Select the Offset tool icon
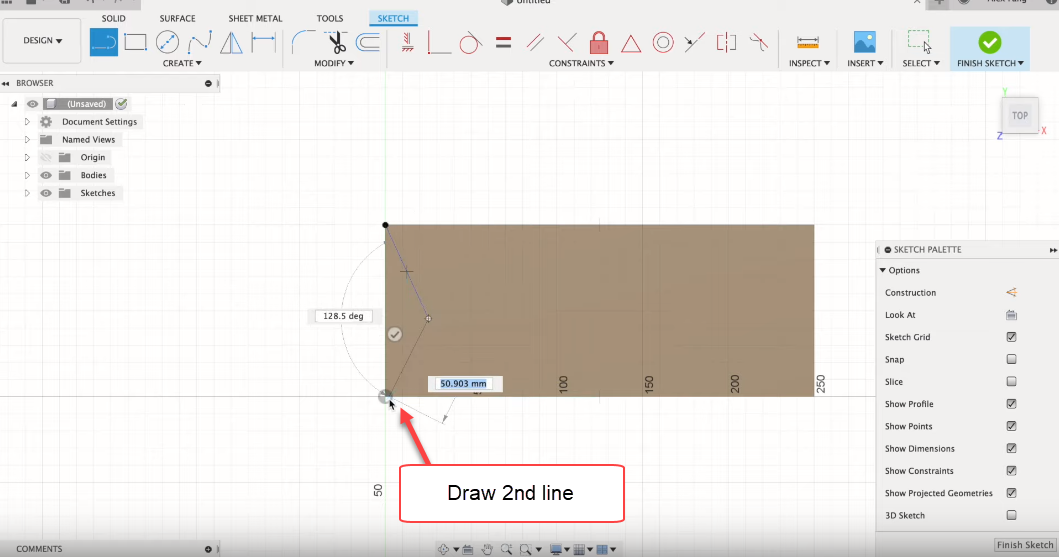The image size is (1059, 557). 368,43
